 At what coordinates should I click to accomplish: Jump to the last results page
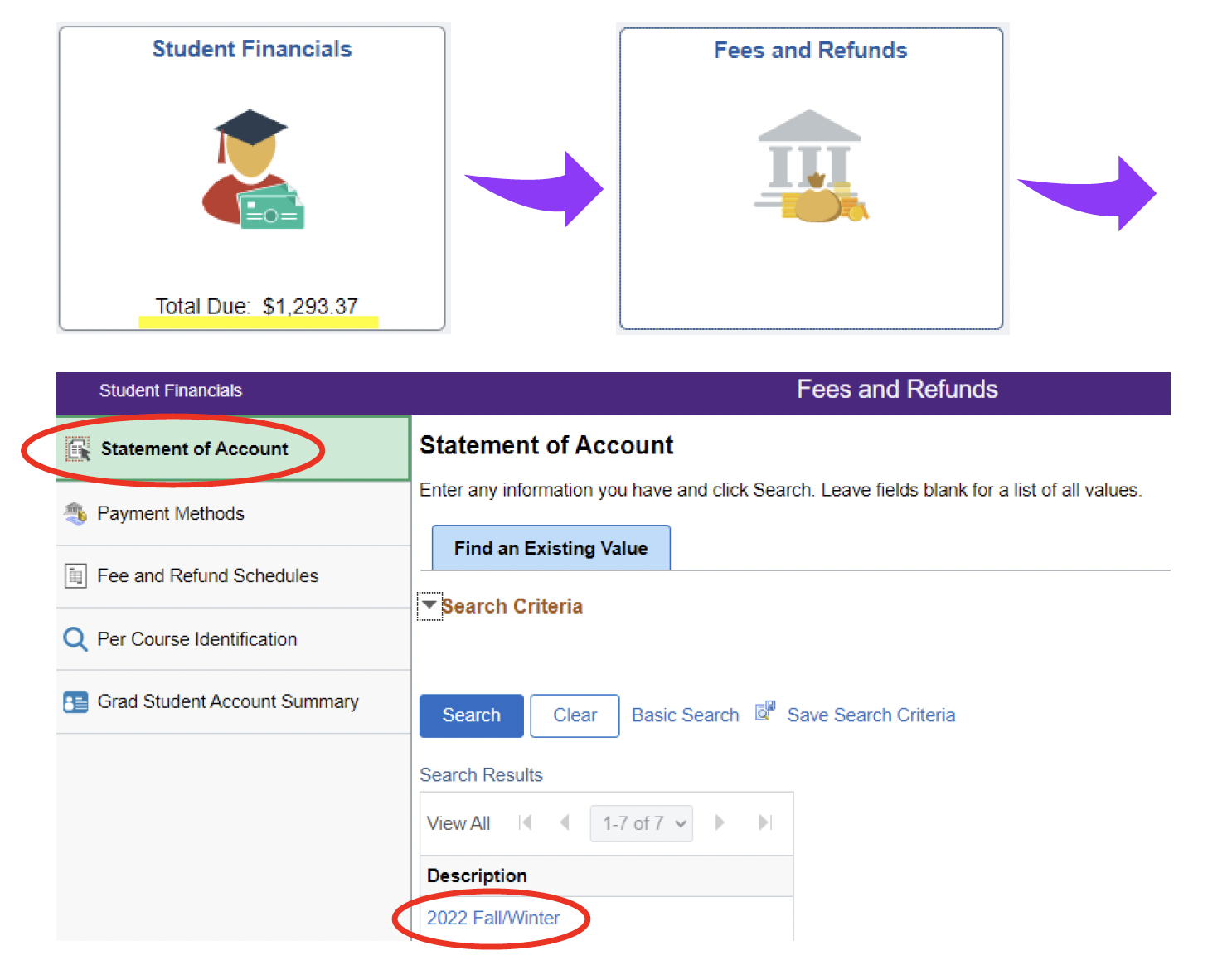[764, 822]
